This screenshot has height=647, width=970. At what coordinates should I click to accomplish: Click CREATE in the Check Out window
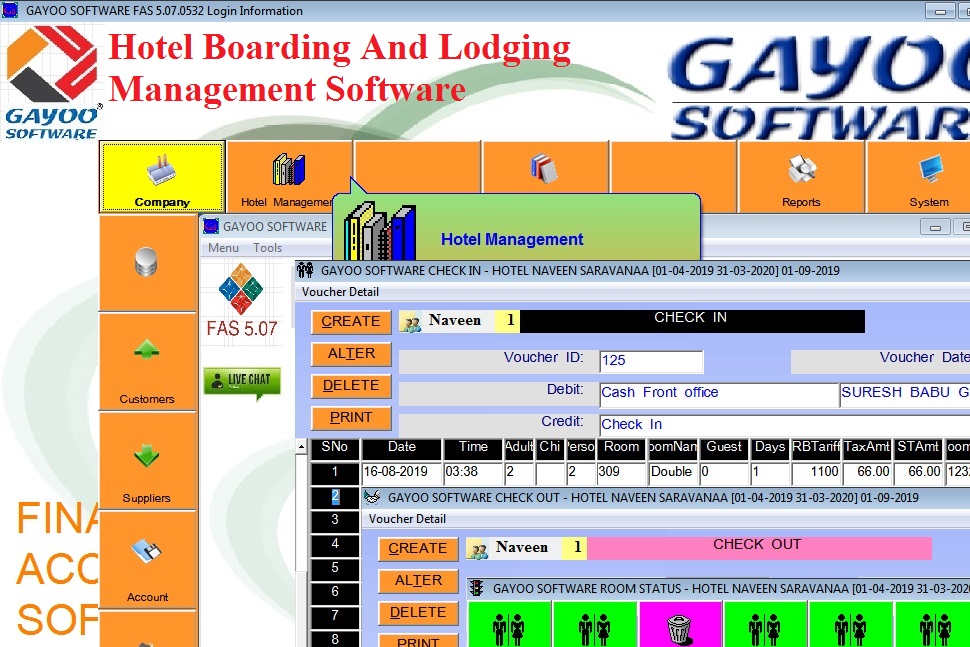coord(418,549)
